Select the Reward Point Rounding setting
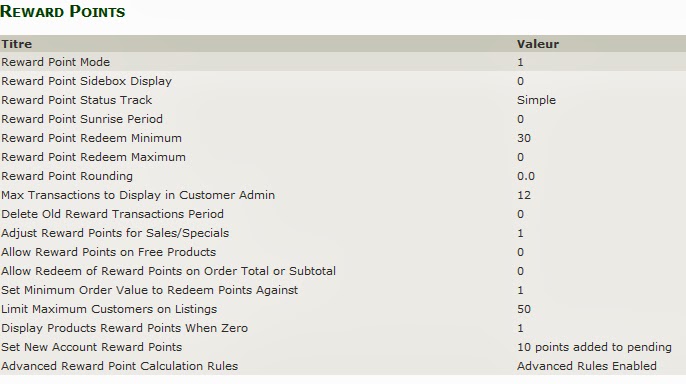 (343, 176)
